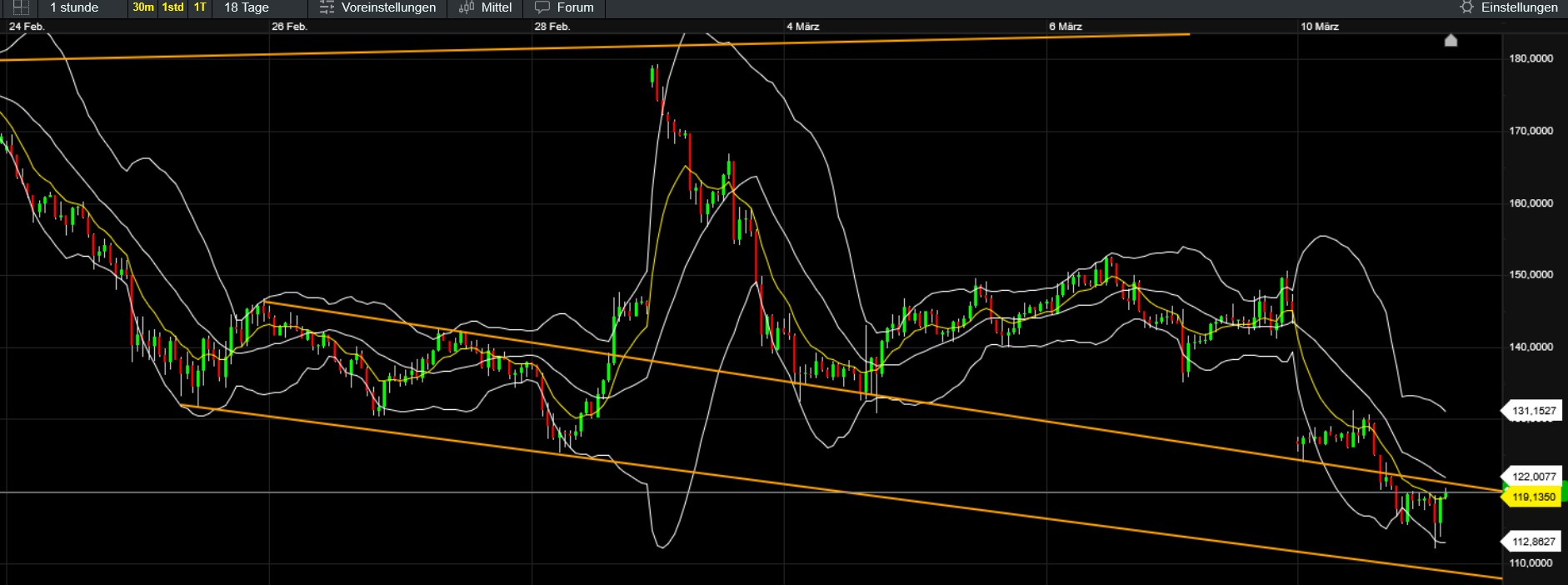Open the '18 Tage' range selector

[x=247, y=7]
